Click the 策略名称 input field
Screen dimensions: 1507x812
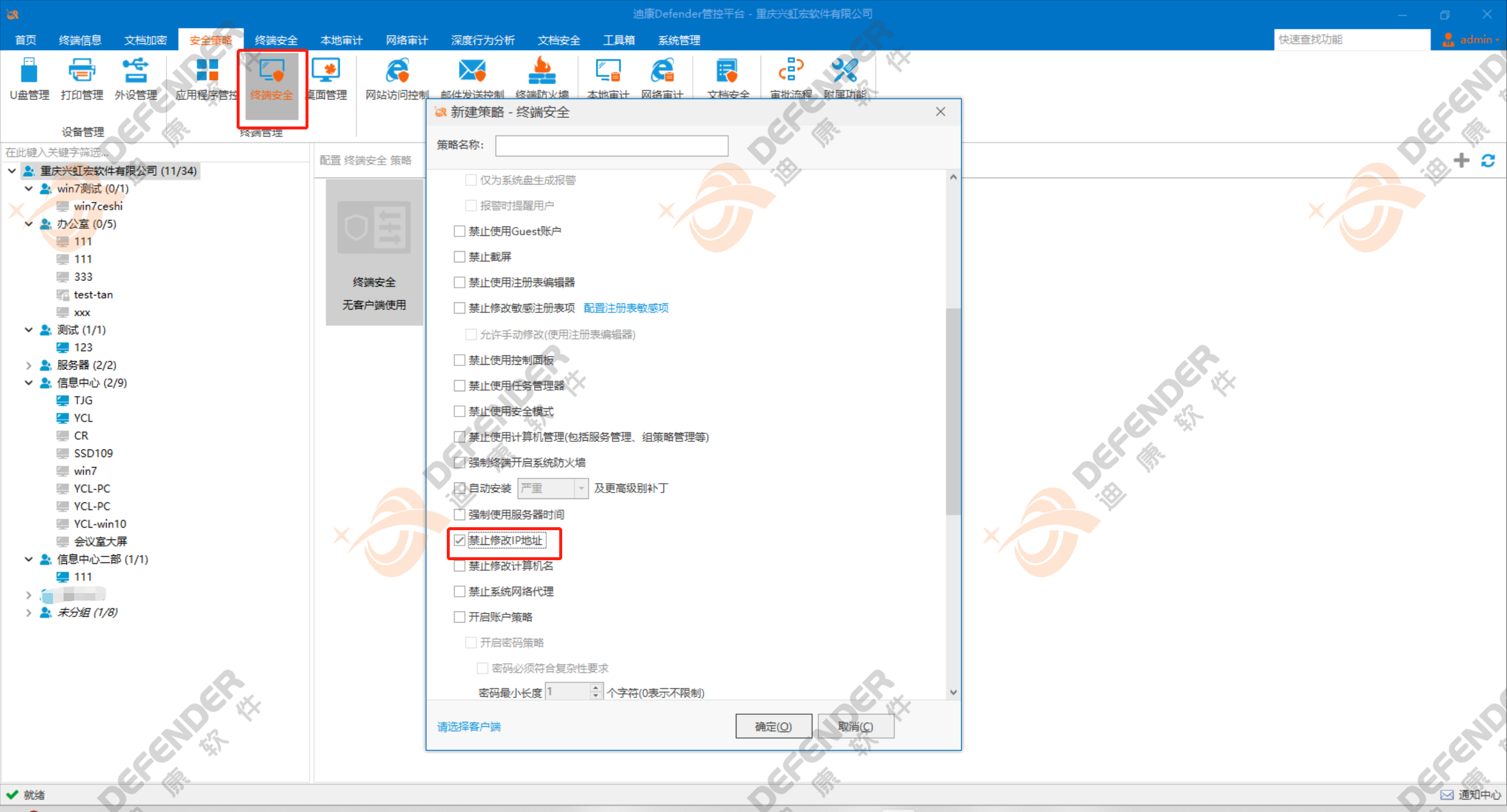[612, 145]
